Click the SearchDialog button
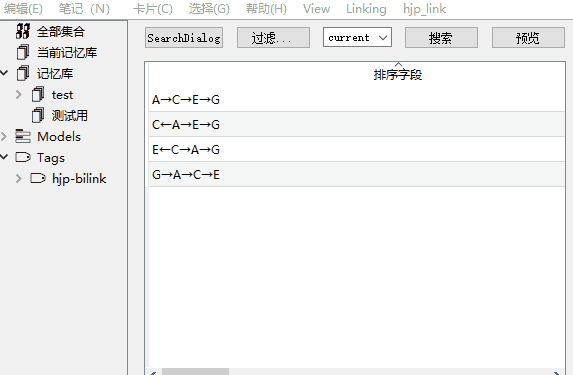Viewport: 573px width, 375px height. 184,37
